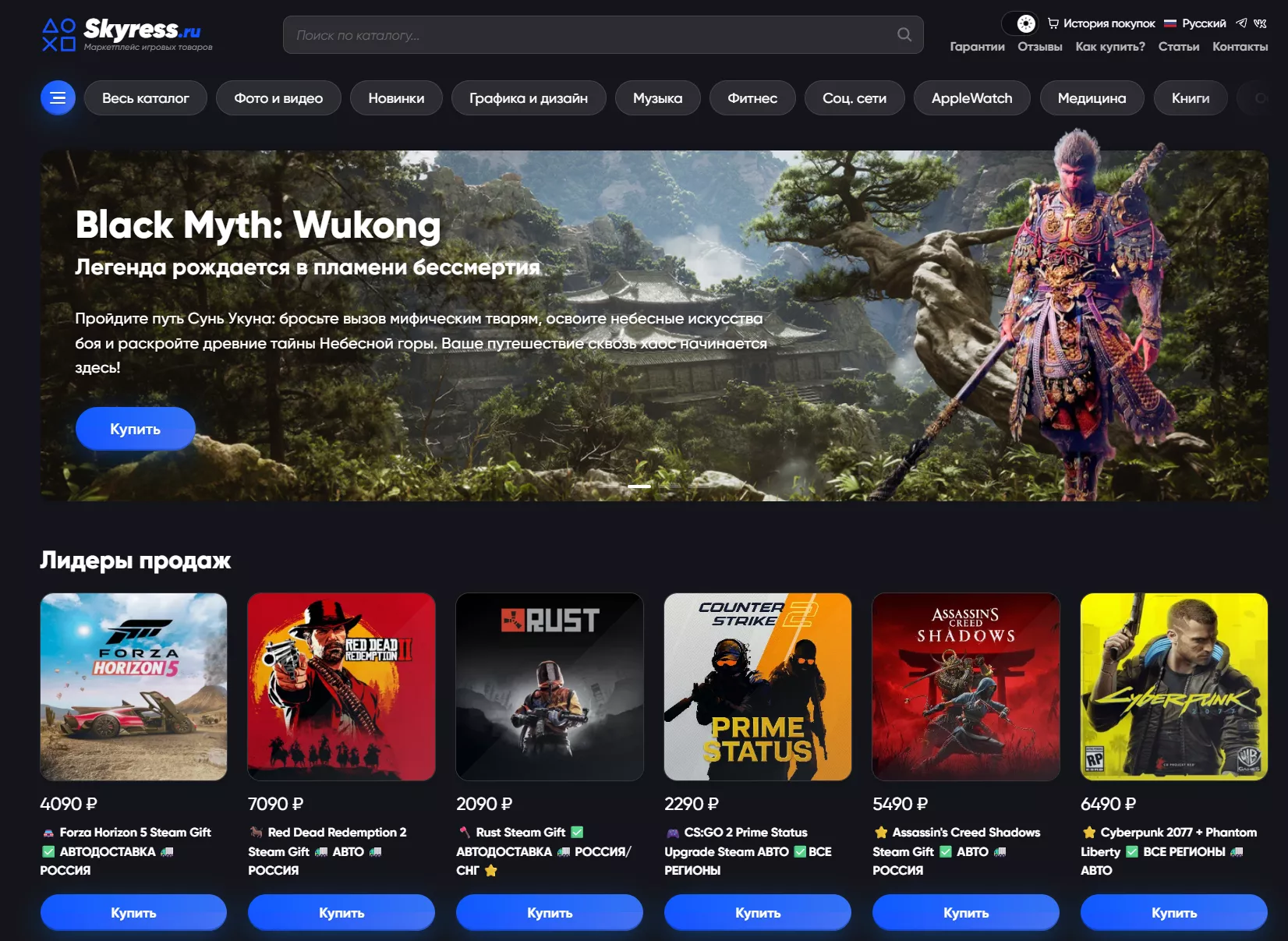Click the search magnifier icon
The height and width of the screenshot is (941, 1288).
pyautogui.click(x=904, y=34)
